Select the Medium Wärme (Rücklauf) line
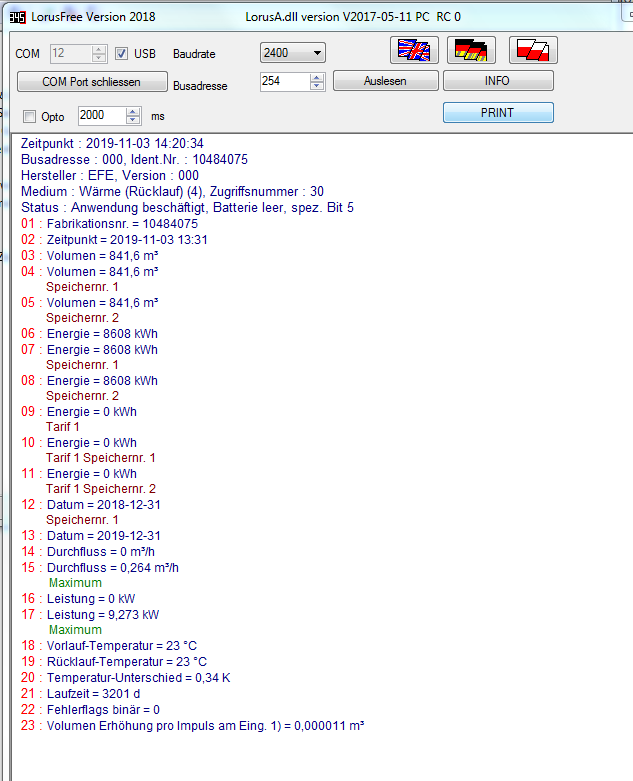 pyautogui.click(x=172, y=192)
